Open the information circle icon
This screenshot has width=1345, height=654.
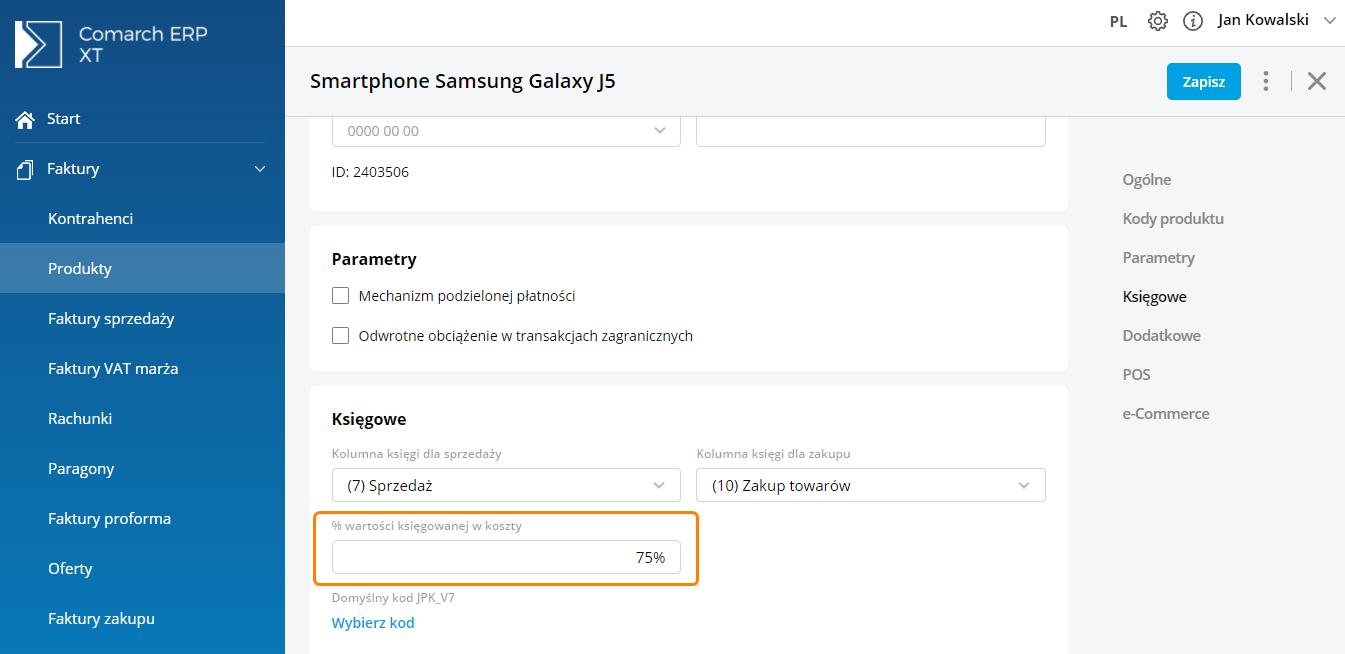[1192, 21]
